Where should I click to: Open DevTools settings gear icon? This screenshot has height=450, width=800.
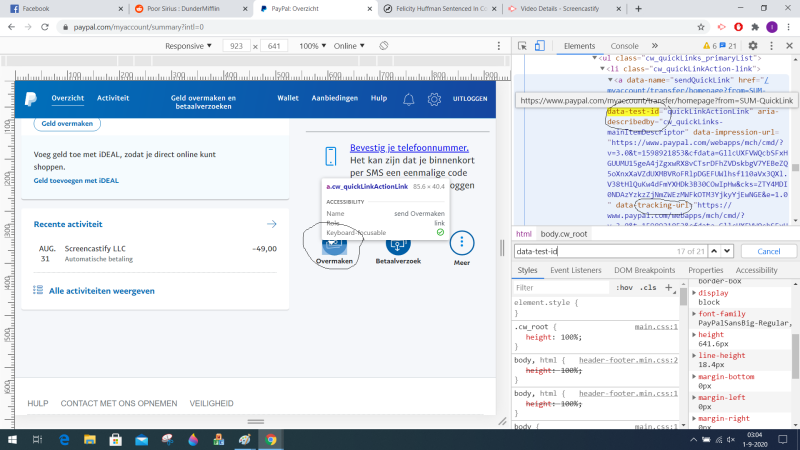click(751, 46)
